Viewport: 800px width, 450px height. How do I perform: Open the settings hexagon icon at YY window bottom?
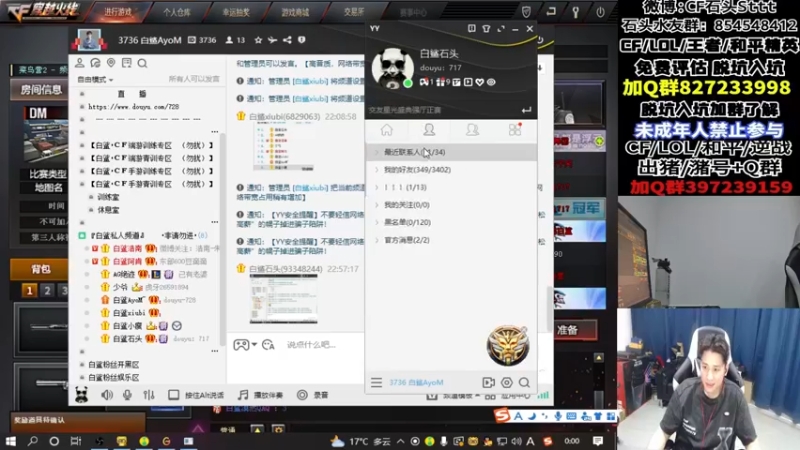point(507,382)
